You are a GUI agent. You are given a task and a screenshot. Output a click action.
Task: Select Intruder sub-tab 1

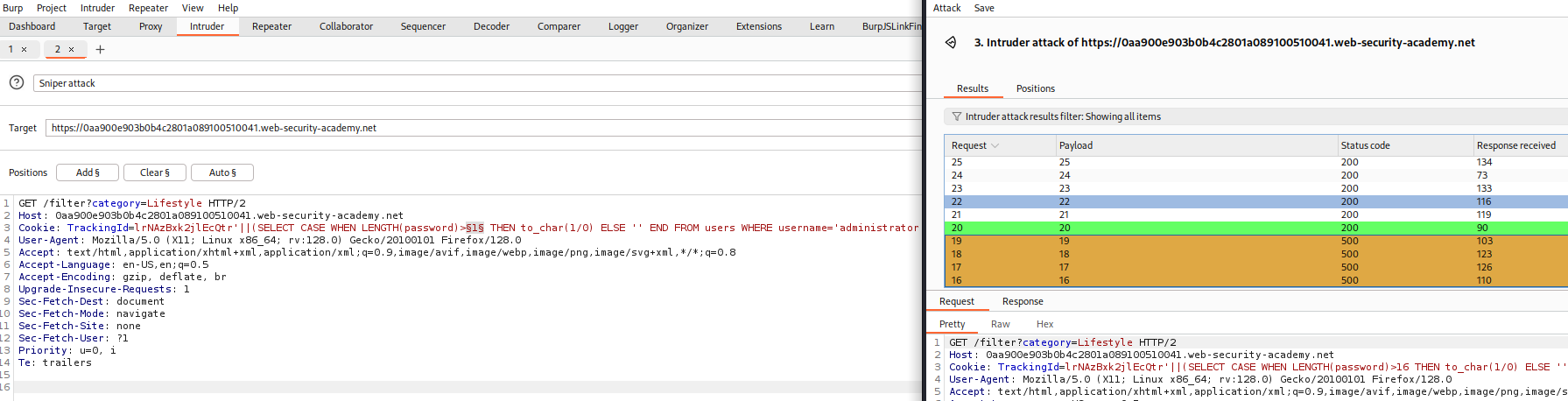(x=19, y=50)
